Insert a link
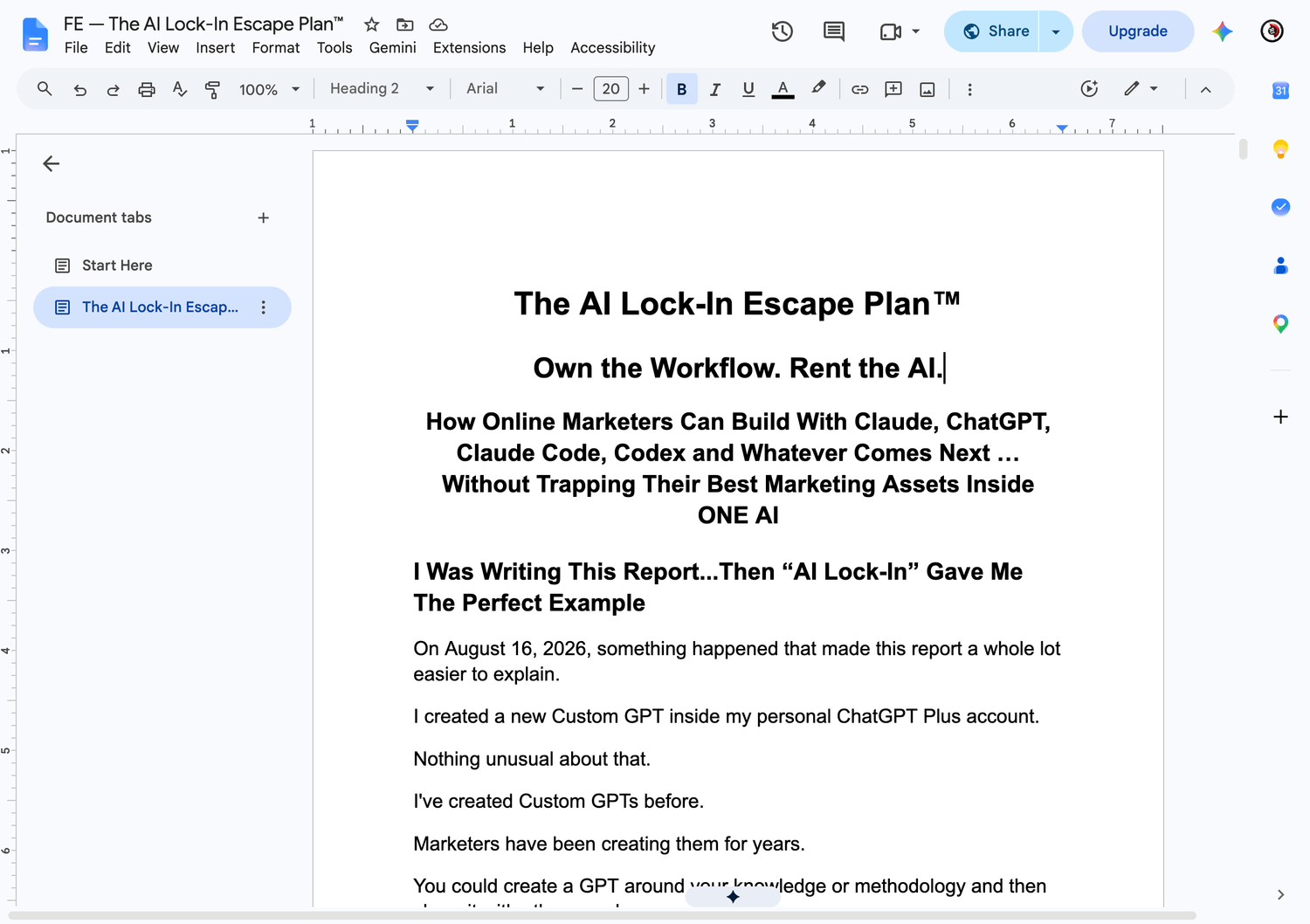The image size is (1310, 924). [x=860, y=89]
